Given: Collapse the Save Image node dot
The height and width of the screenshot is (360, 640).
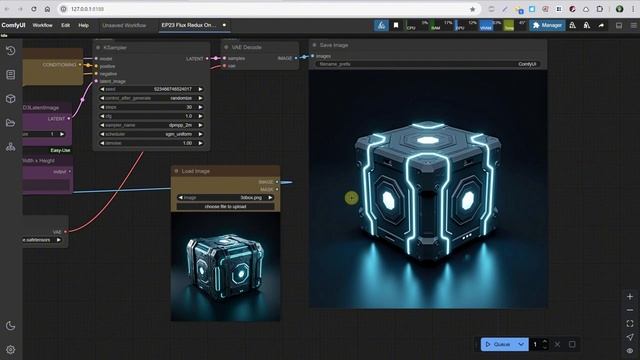Looking at the screenshot, I should (x=314, y=45).
